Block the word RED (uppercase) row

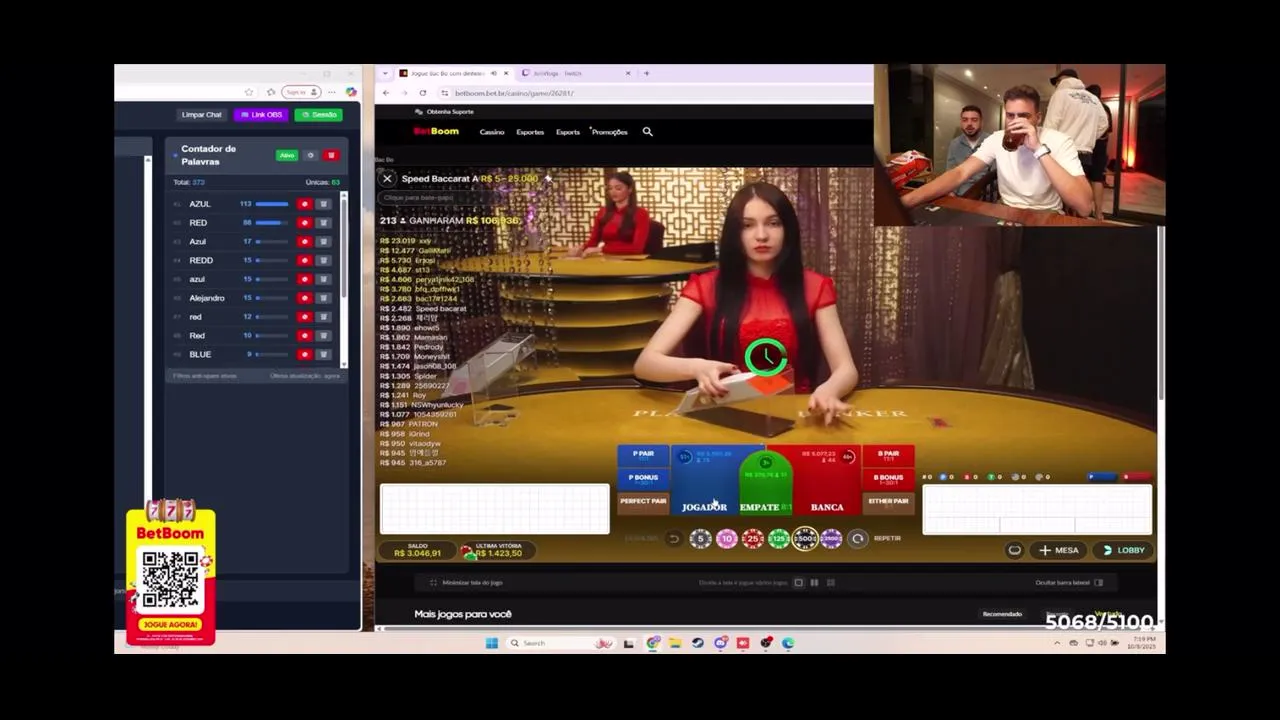[x=305, y=223]
